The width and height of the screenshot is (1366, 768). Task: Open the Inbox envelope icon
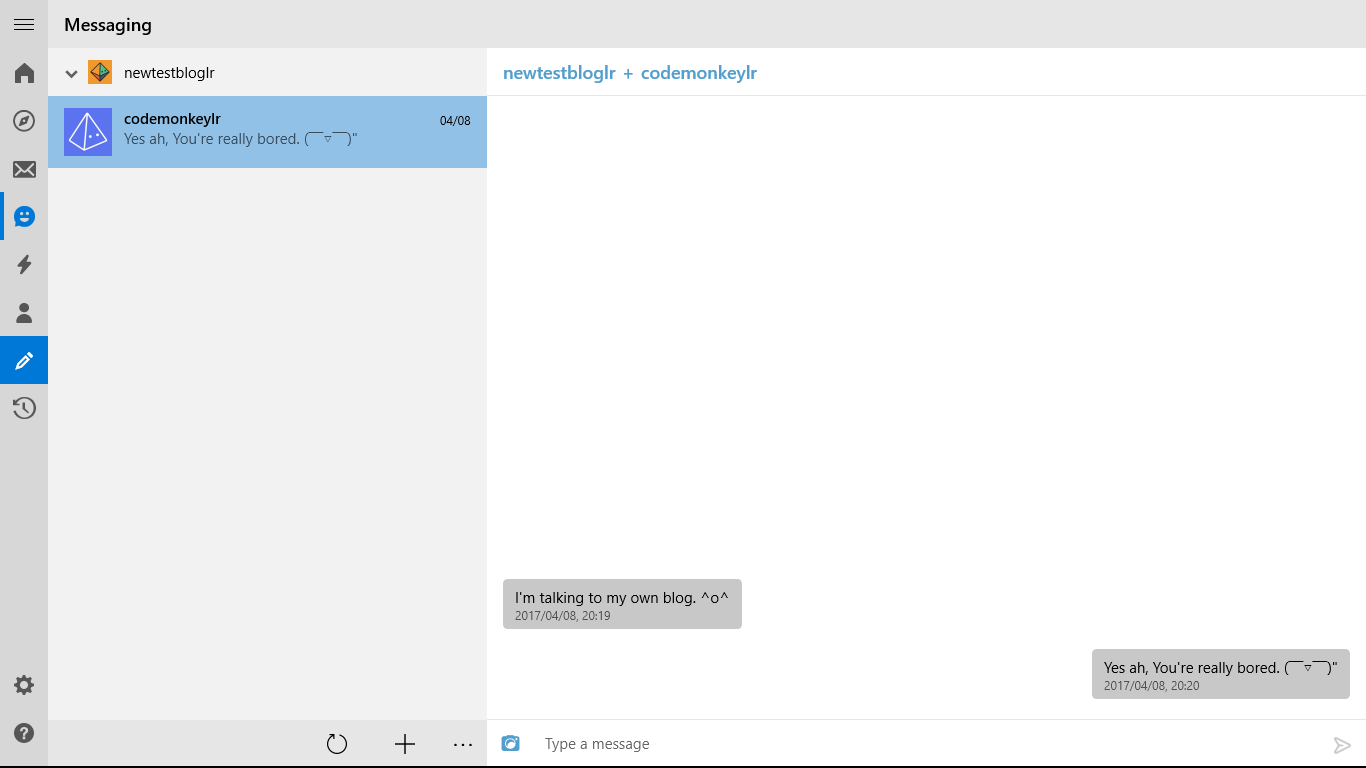(24, 168)
